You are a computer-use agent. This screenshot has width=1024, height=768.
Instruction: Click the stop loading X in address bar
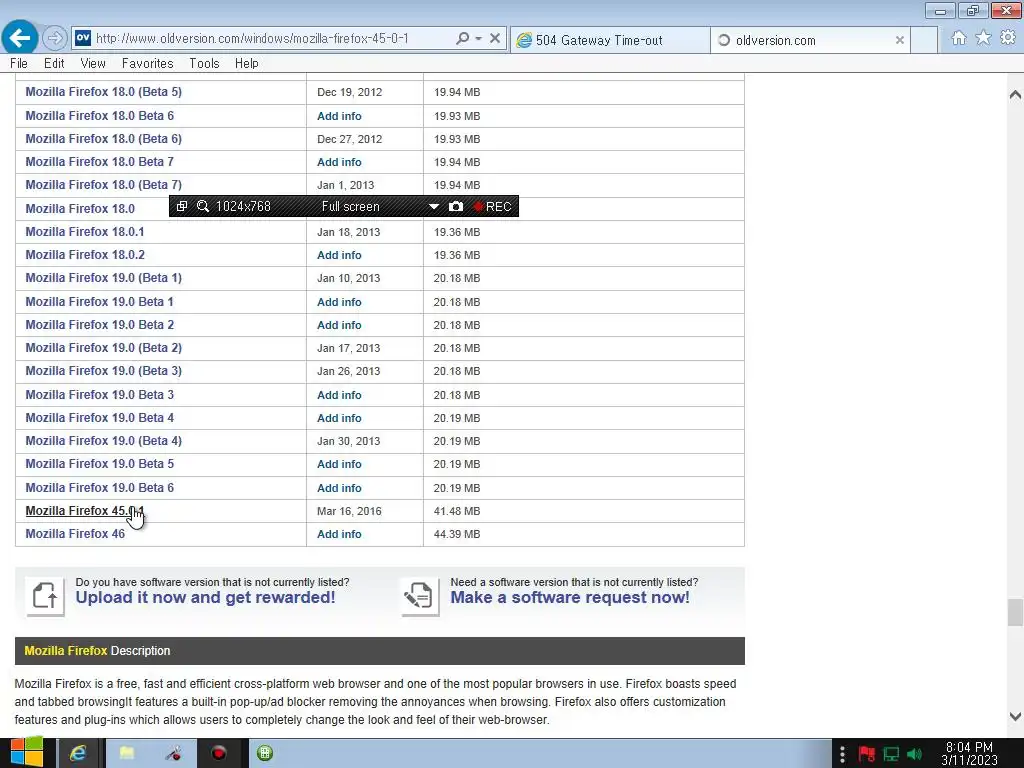point(495,38)
